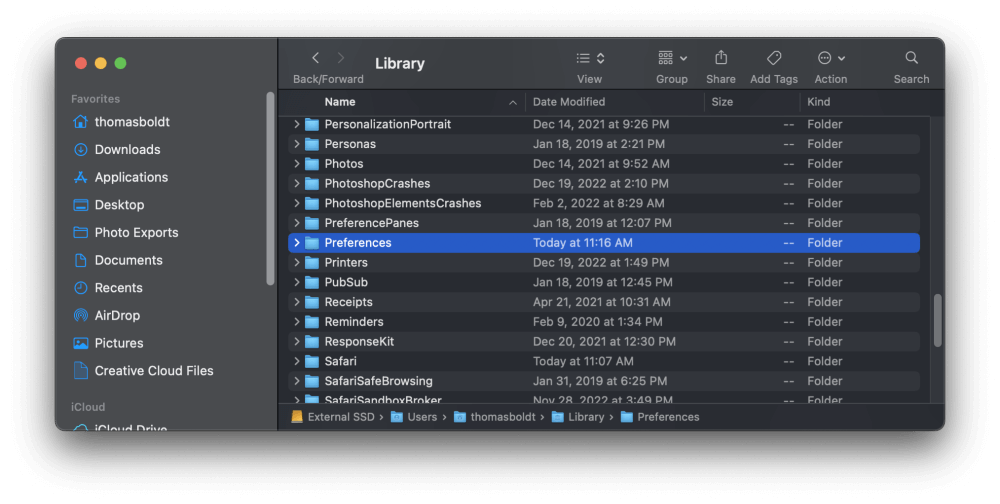The height and width of the screenshot is (504, 1000).
Task: Click the Add Tags icon
Action: [x=774, y=58]
